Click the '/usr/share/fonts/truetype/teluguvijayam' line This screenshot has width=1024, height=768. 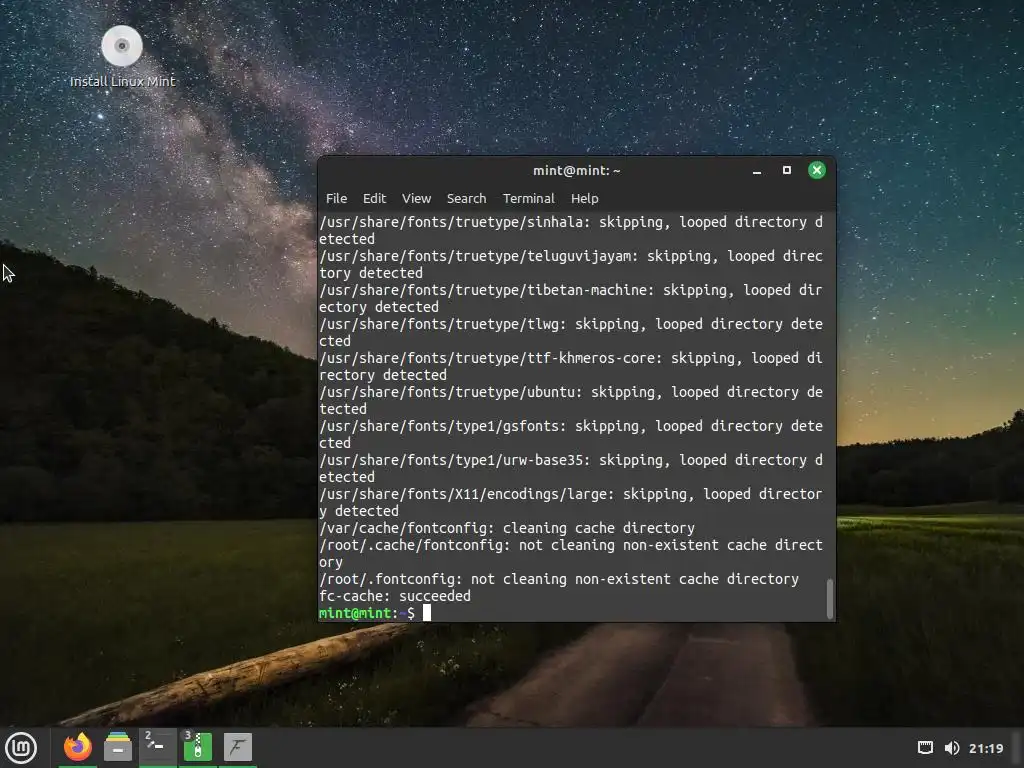pyautogui.click(x=571, y=264)
